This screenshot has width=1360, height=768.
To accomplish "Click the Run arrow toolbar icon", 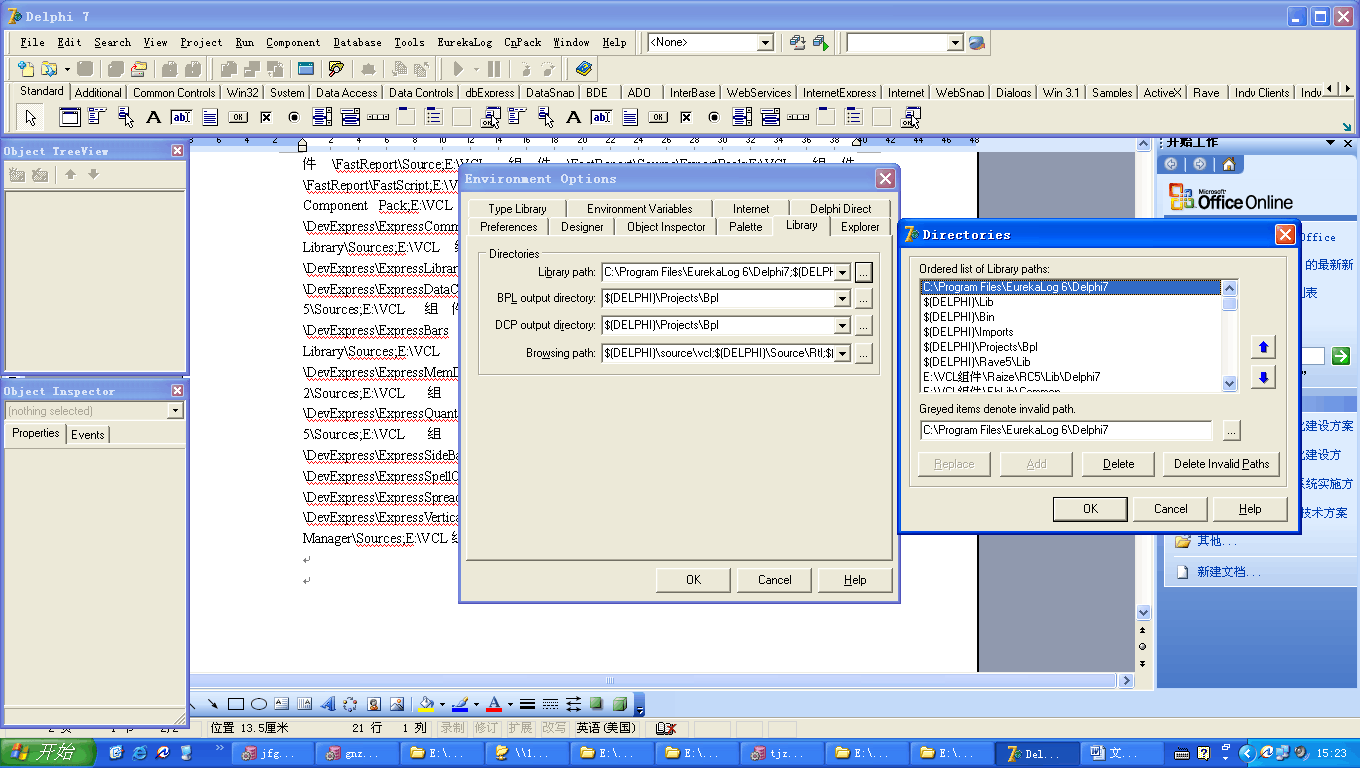I will 458,69.
